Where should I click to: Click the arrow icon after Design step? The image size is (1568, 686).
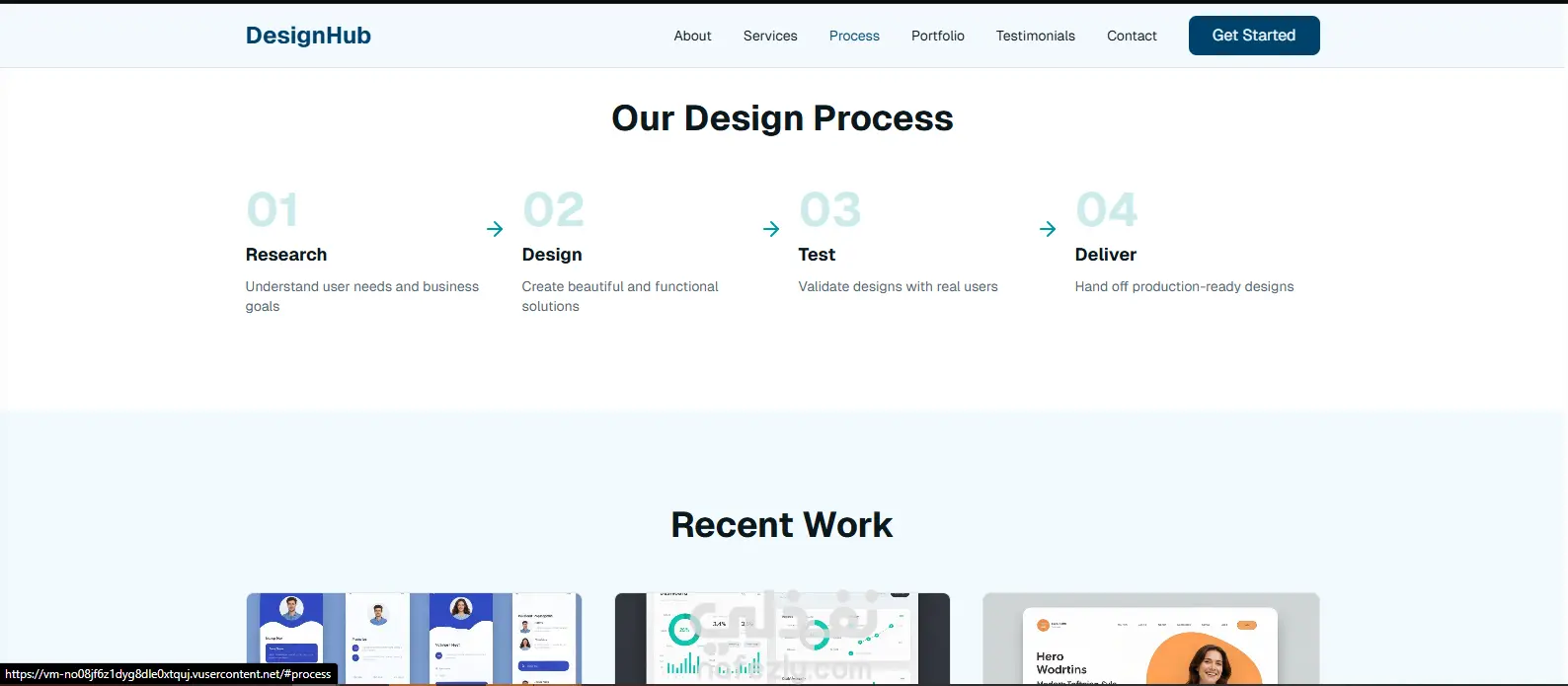(771, 229)
